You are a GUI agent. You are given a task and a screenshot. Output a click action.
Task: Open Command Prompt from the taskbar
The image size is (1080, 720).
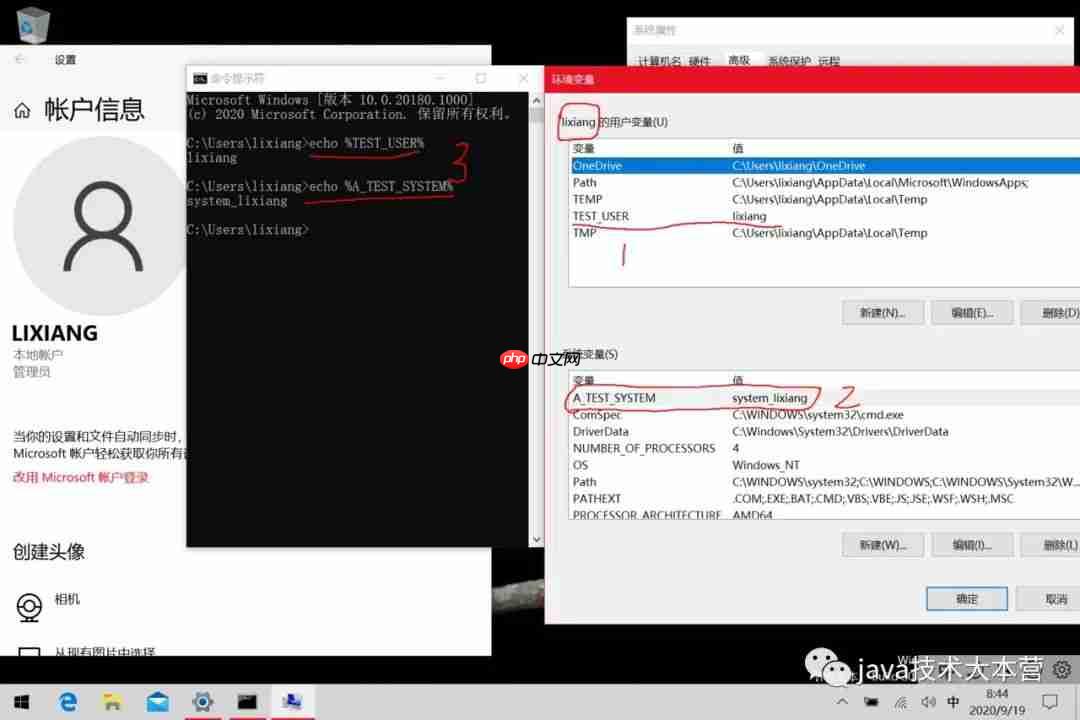coord(247,702)
